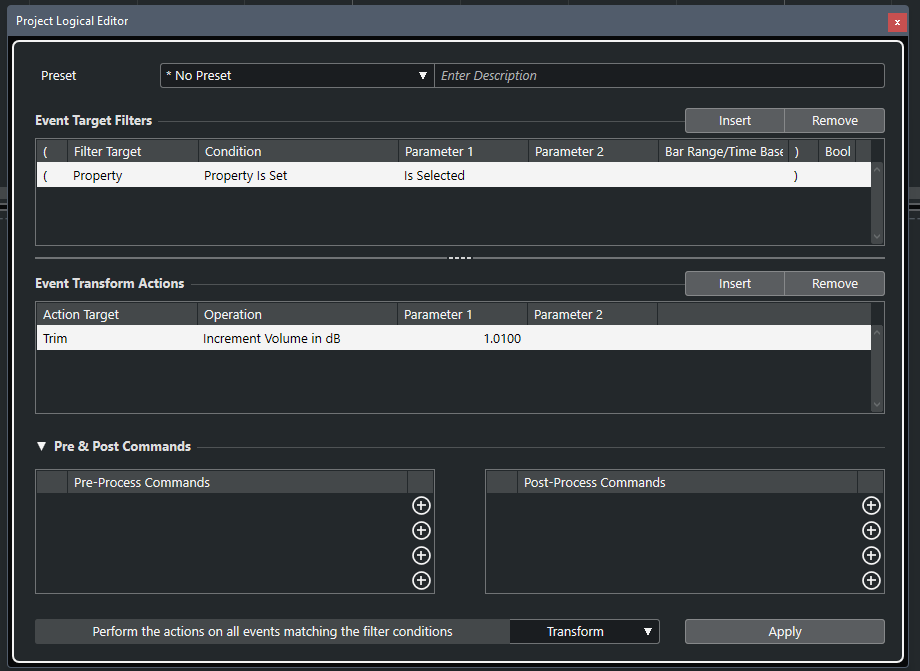Viewport: 920px width, 671px height.
Task: Insert a new Event Target Filter
Action: click(734, 121)
